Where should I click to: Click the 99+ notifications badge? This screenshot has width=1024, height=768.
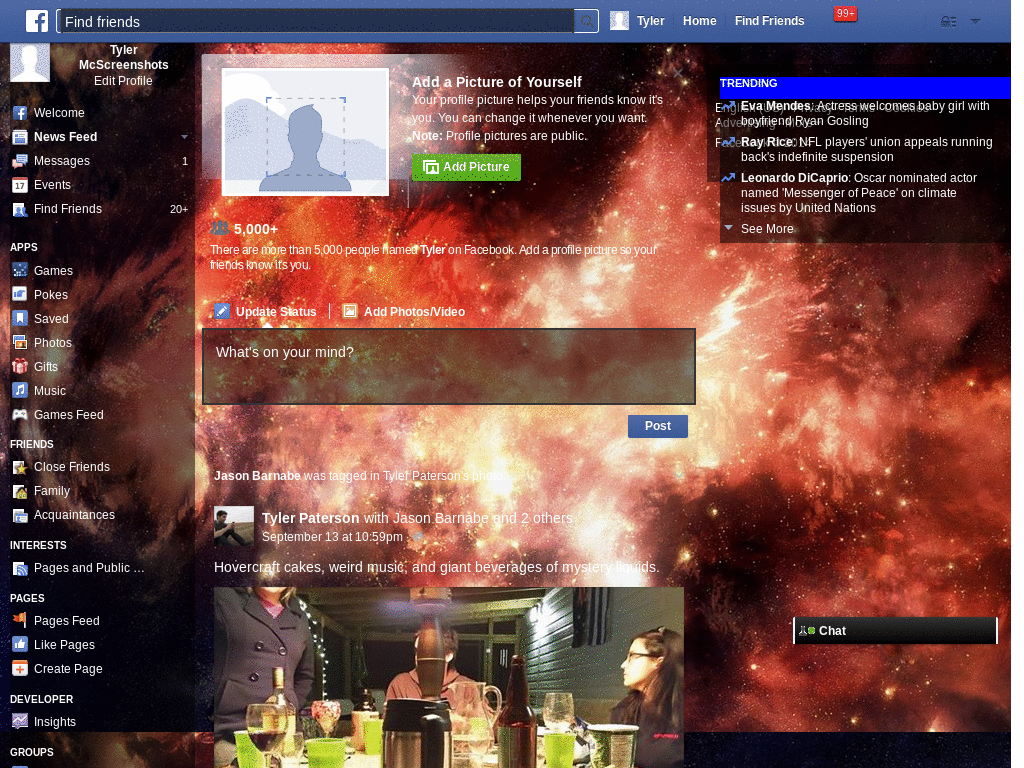pyautogui.click(x=845, y=14)
